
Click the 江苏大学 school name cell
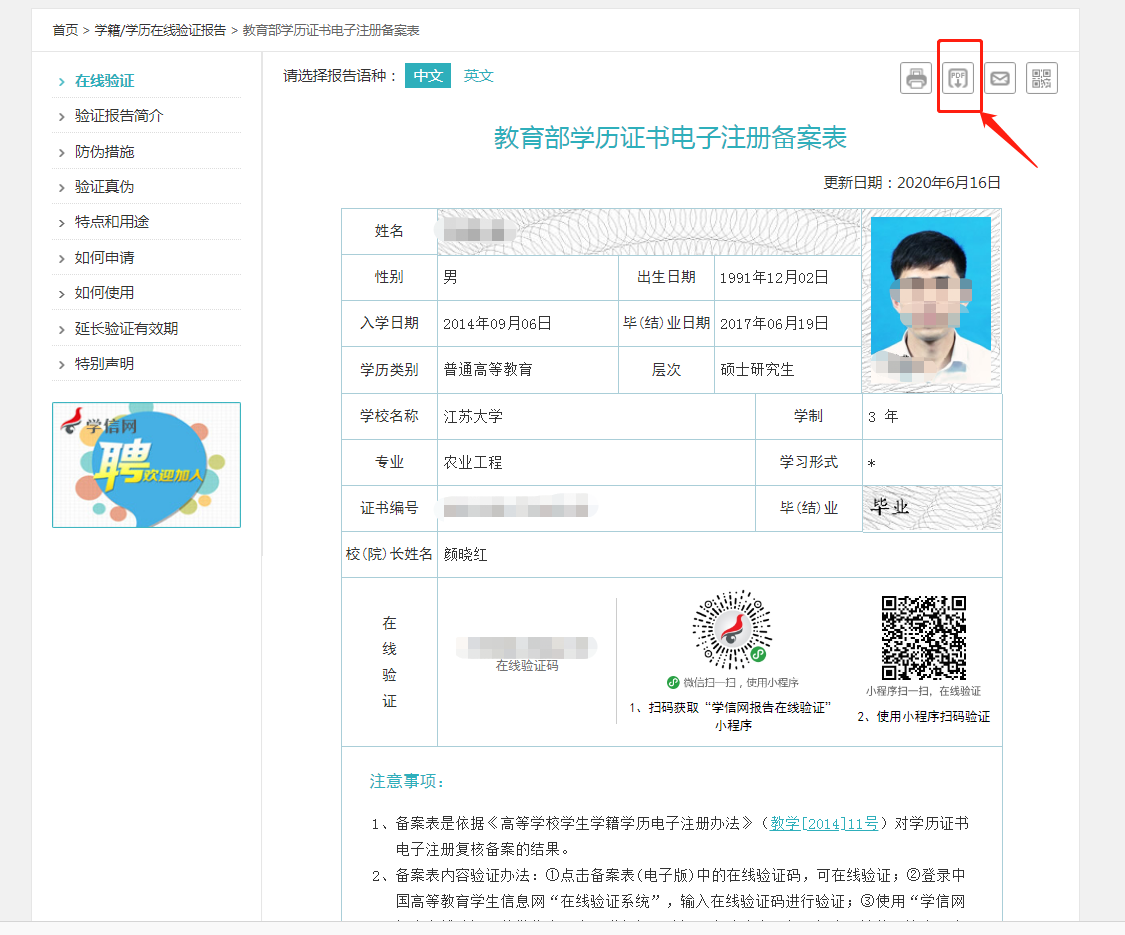[x=596, y=416]
